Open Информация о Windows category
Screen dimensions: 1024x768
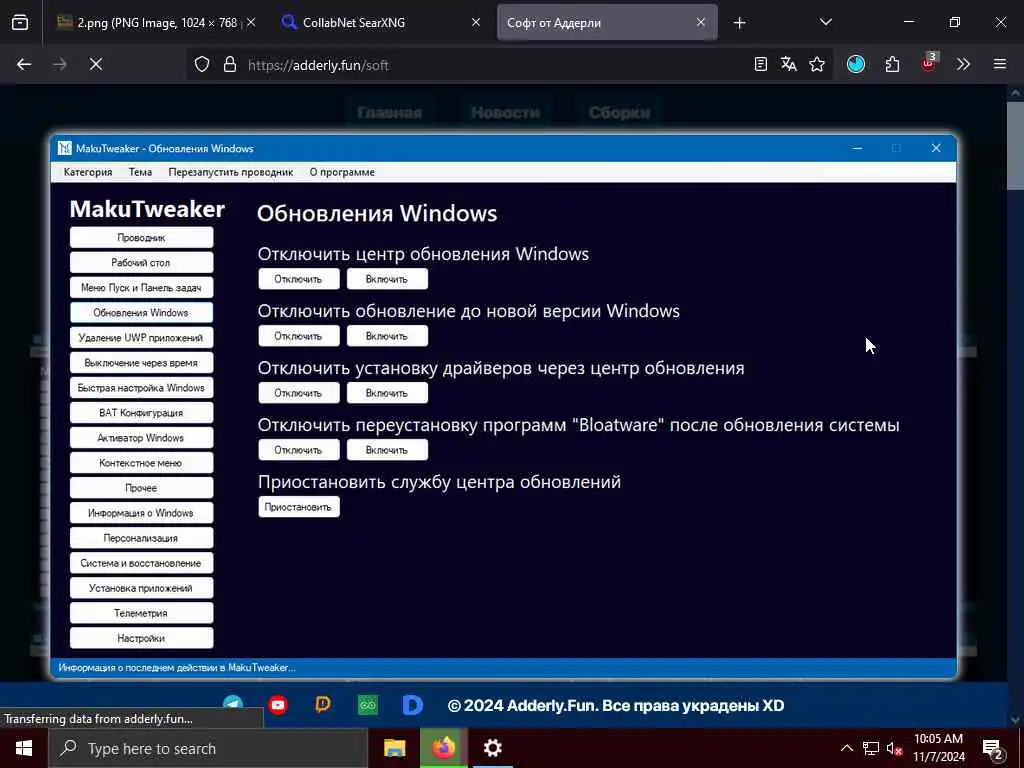coord(142,513)
